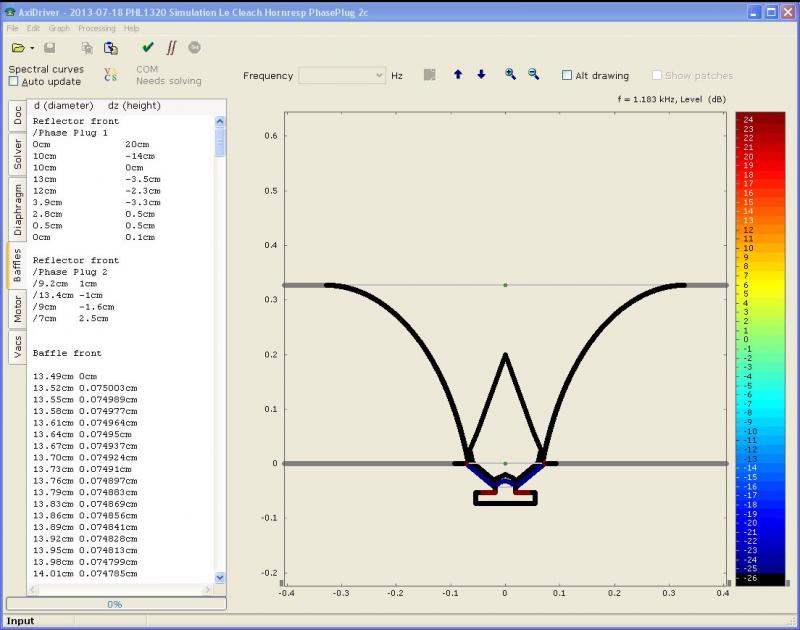Viewport: 800px width, 630px height.
Task: Minimize the AxiDriver window
Action: coord(754,12)
